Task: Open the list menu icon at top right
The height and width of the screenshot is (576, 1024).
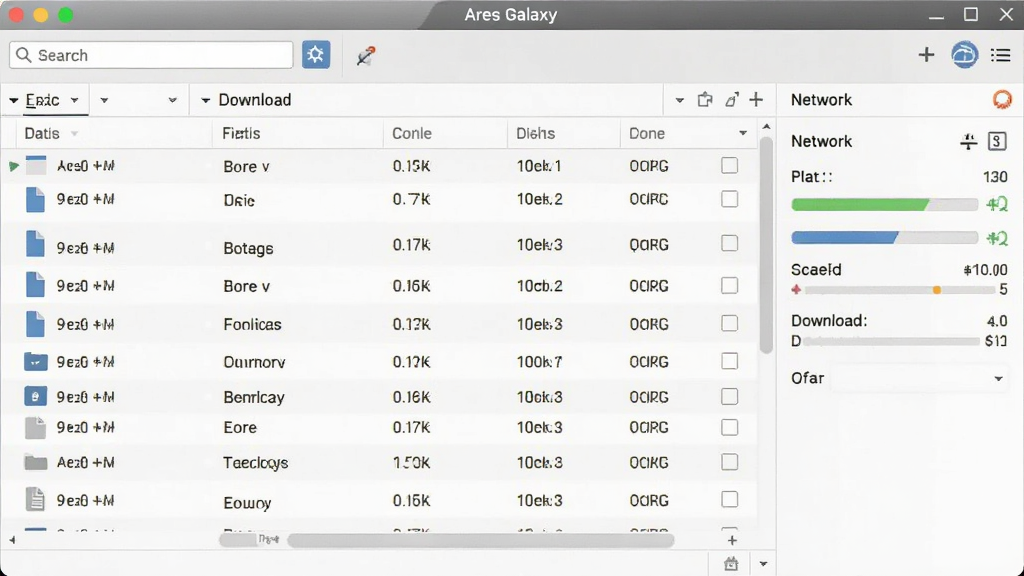Action: (1000, 56)
